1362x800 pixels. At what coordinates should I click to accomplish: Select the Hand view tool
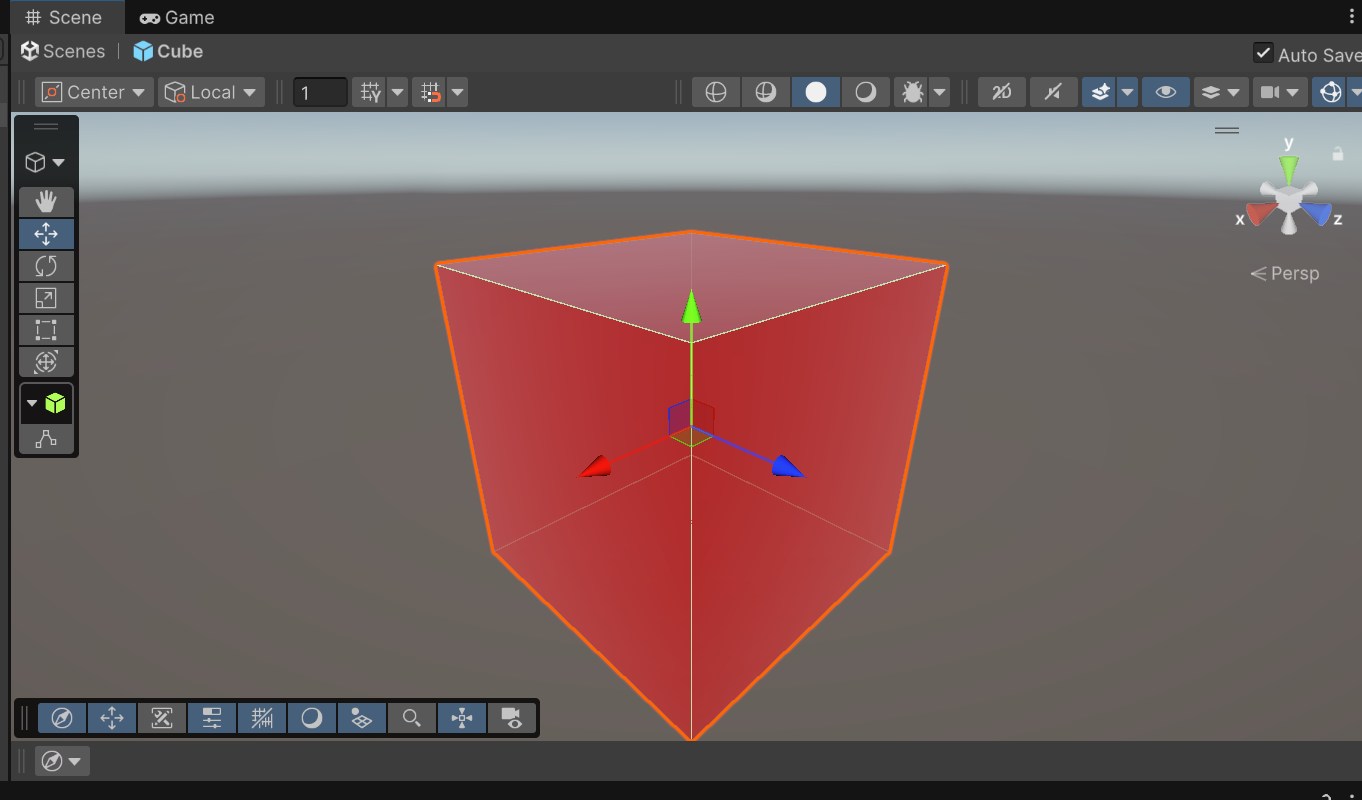(x=46, y=201)
